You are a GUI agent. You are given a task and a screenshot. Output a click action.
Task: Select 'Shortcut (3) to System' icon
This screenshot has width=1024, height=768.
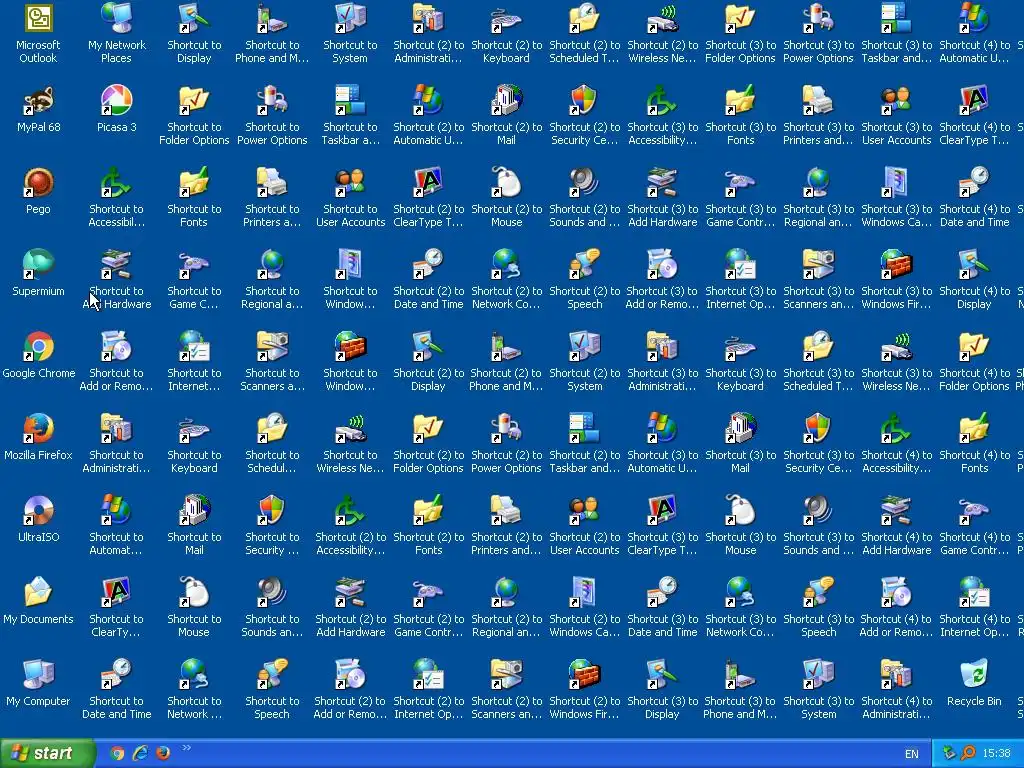click(818, 690)
